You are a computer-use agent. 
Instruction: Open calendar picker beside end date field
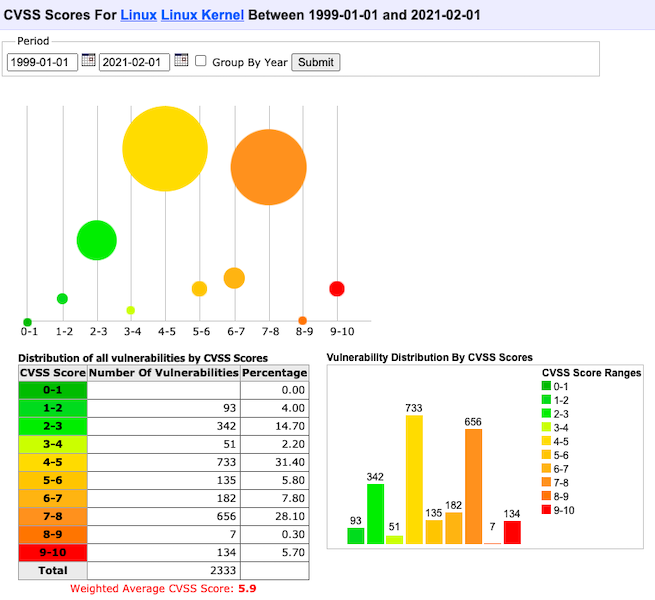coord(181,61)
